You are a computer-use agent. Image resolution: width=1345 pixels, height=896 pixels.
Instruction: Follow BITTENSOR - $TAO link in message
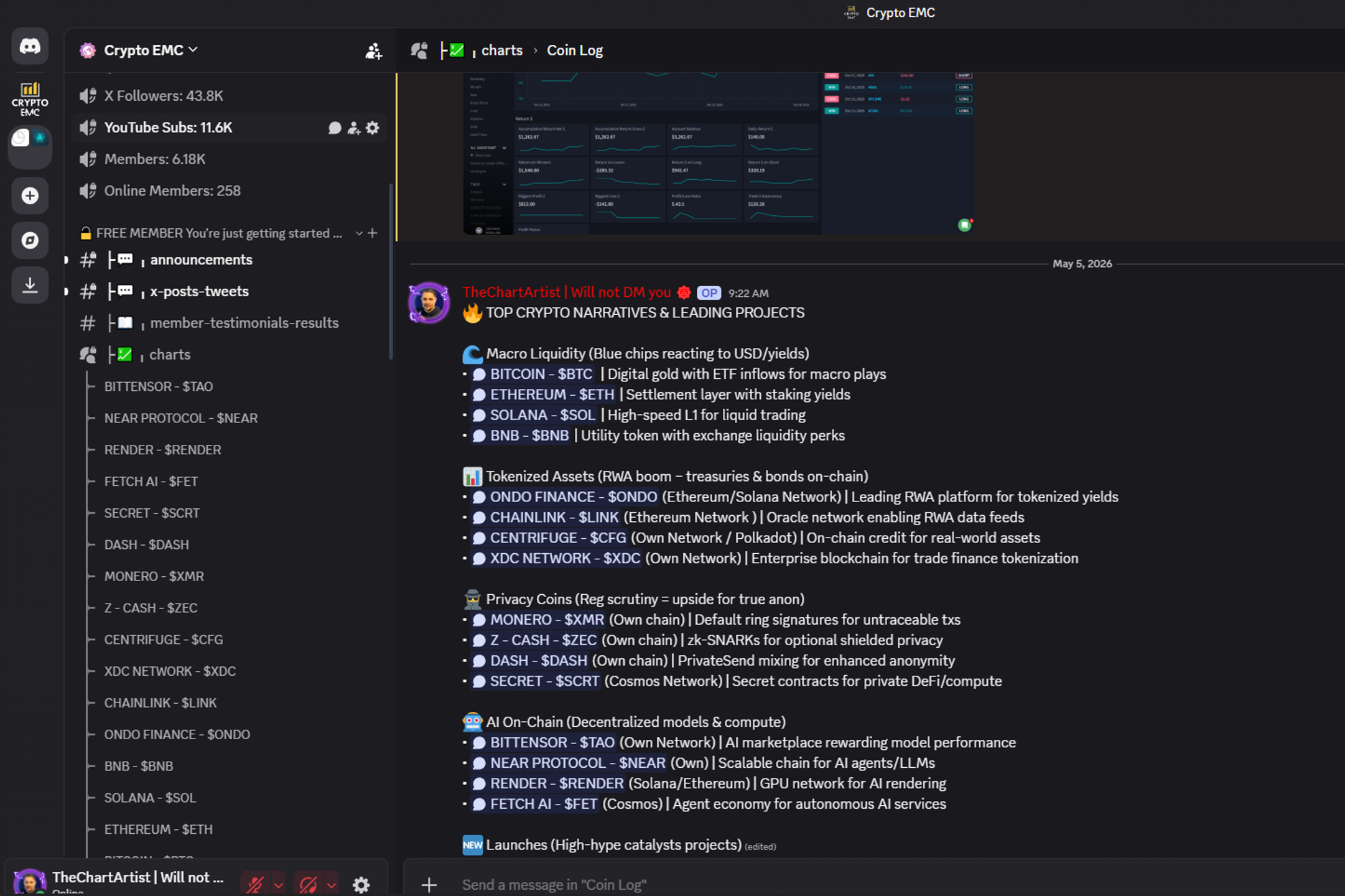point(544,743)
